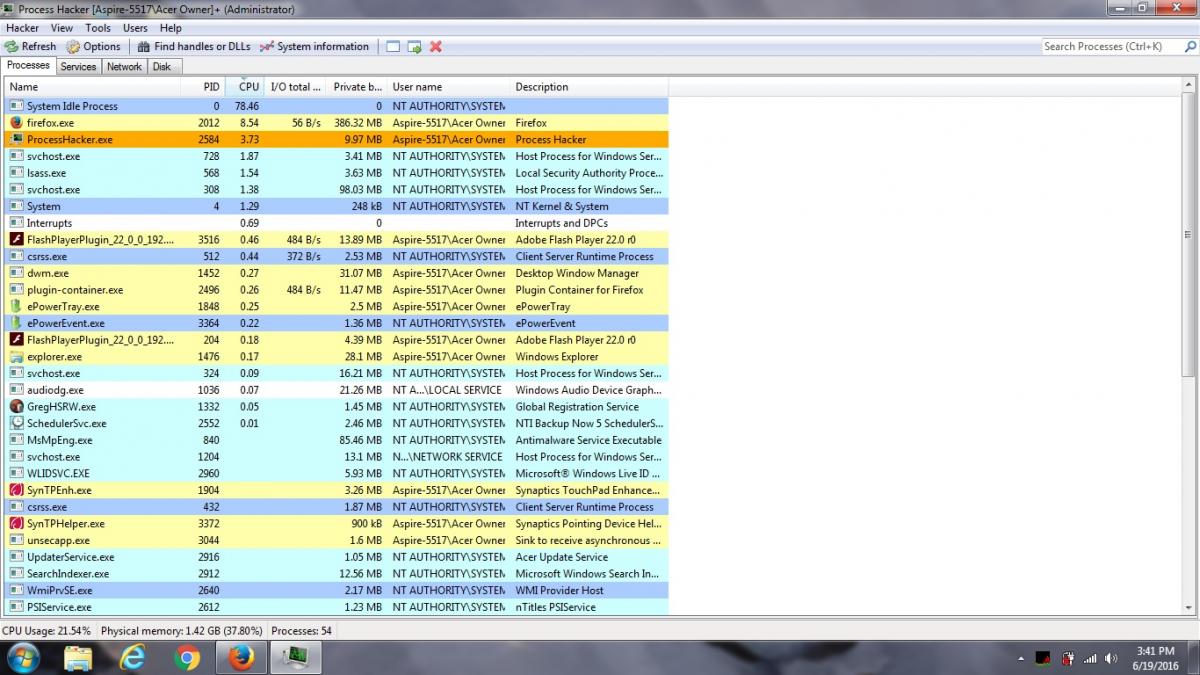Image resolution: width=1200 pixels, height=675 pixels.
Task: Sort by User name column header
Action: [448, 87]
